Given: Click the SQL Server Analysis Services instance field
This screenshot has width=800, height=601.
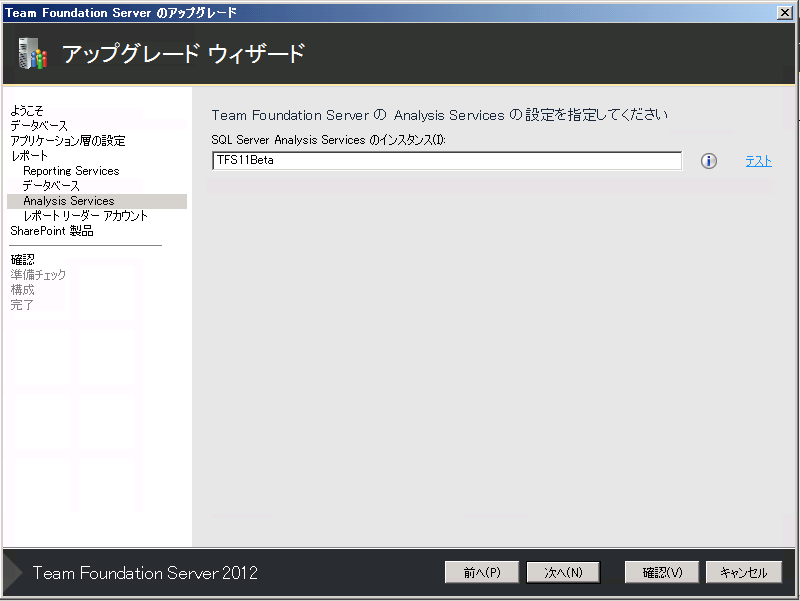Looking at the screenshot, I should [x=447, y=160].
